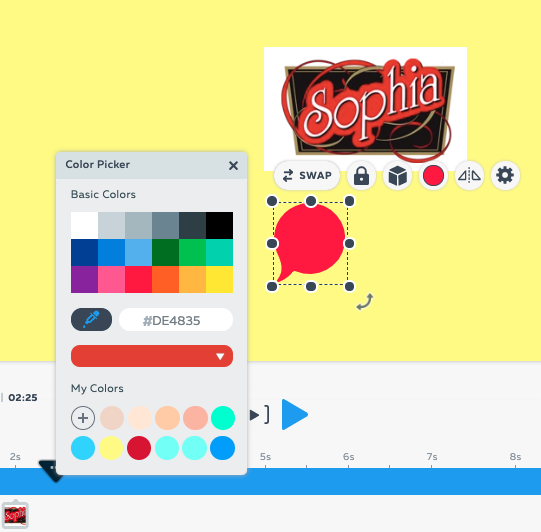Select the salmon My Colors circle
Viewport: 541px width, 532px height.
[195, 418]
